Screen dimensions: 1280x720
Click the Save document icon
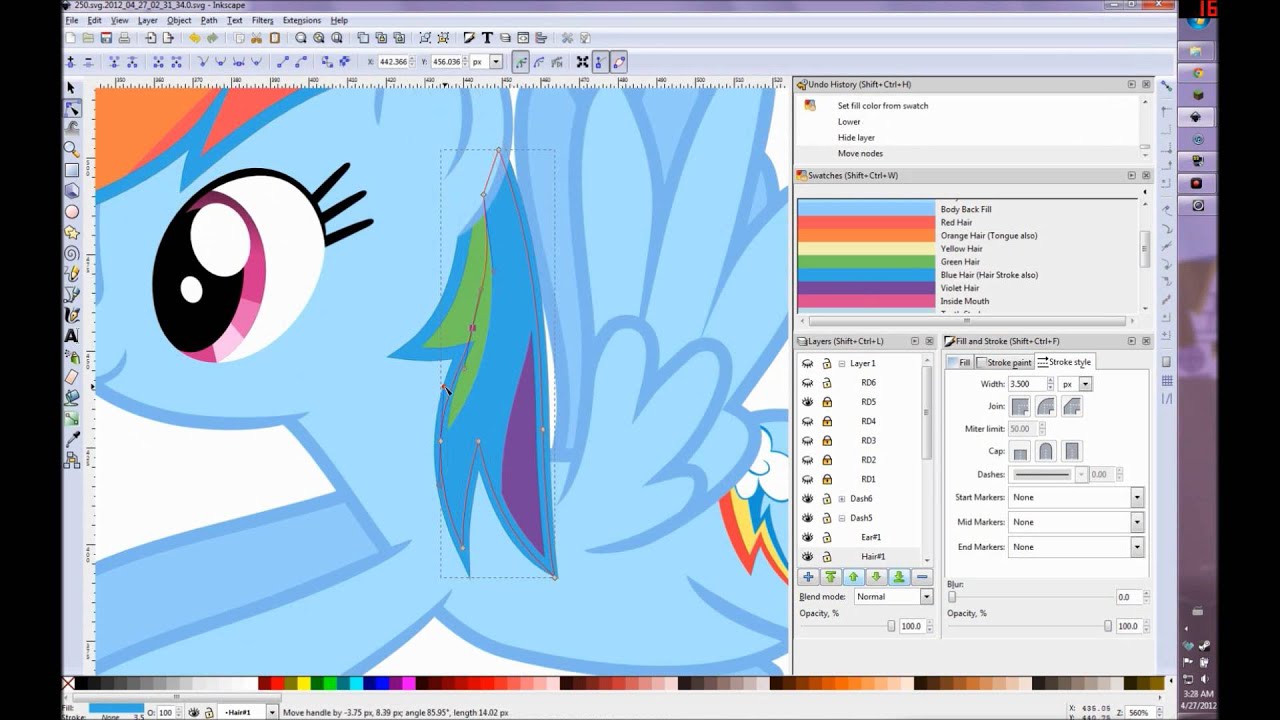pyautogui.click(x=106, y=38)
